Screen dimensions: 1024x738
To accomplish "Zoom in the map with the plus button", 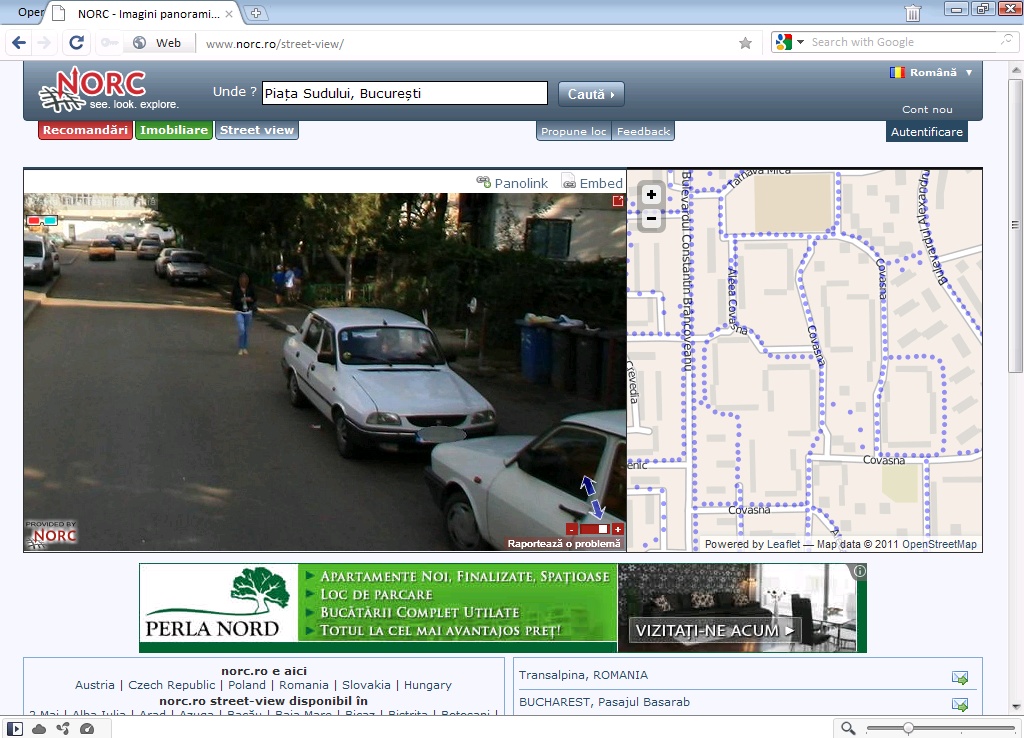I will coord(651,195).
